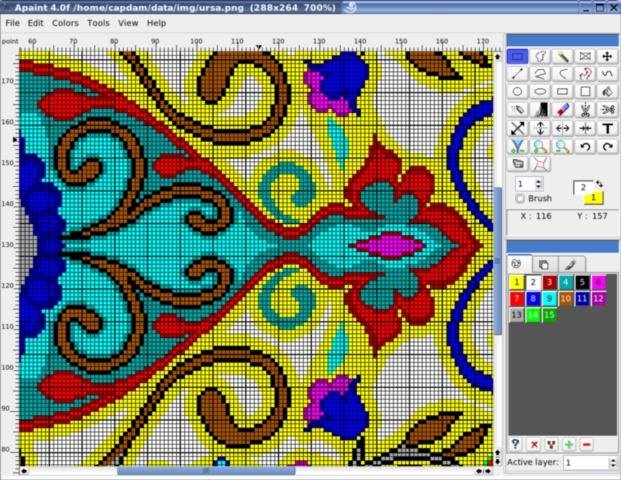Pick orange color swatch number 10

[x=566, y=299]
